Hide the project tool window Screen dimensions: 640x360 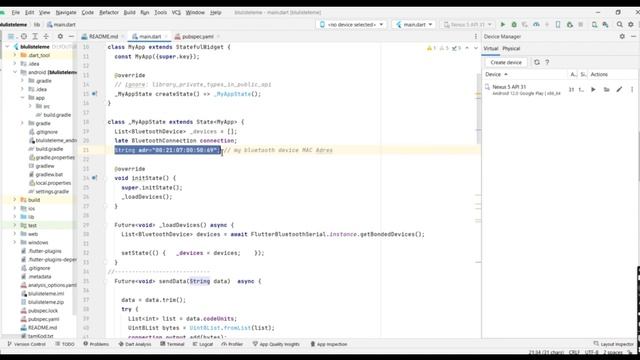pyautogui.click(x=71, y=36)
